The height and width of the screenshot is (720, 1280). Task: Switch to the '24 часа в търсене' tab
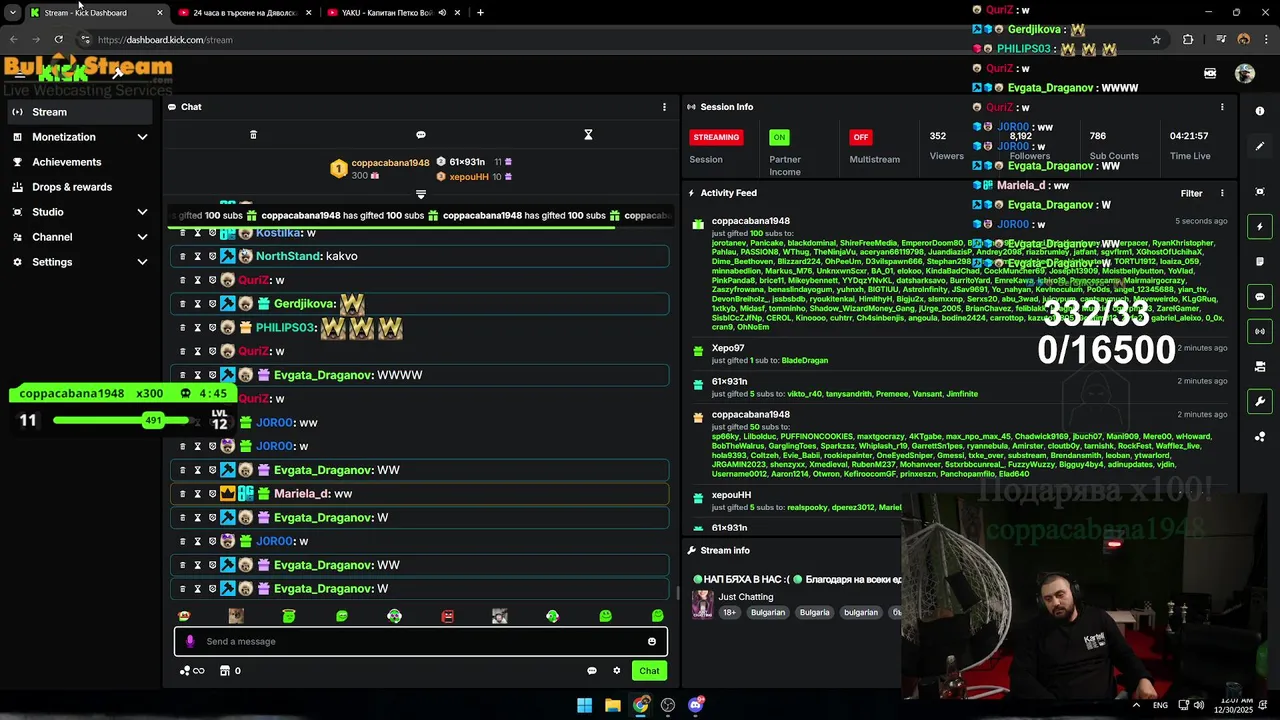coord(244,13)
